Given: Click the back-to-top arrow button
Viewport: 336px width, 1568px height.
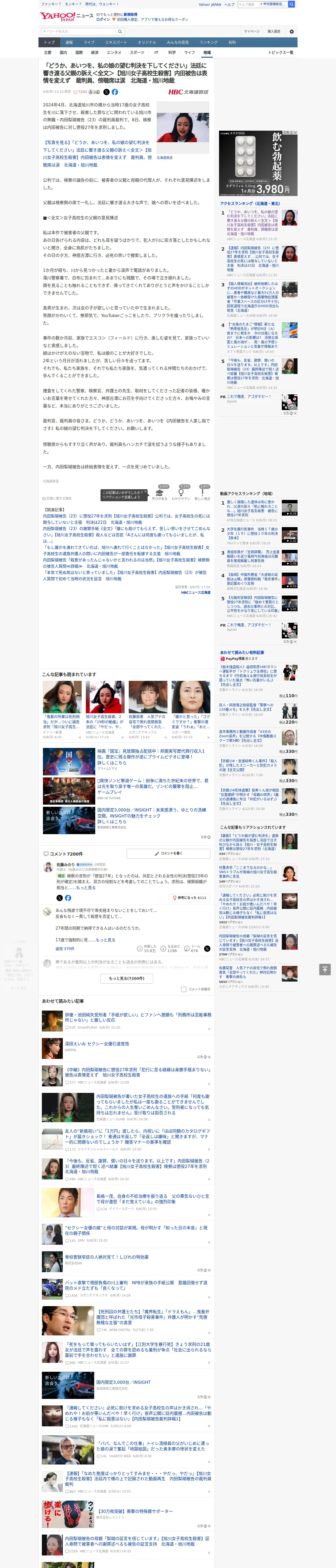Looking at the screenshot, I should pyautogui.click(x=326, y=969).
